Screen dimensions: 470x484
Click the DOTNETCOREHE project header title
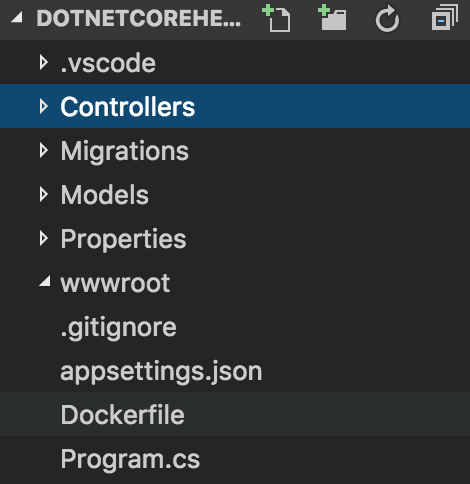click(139, 18)
